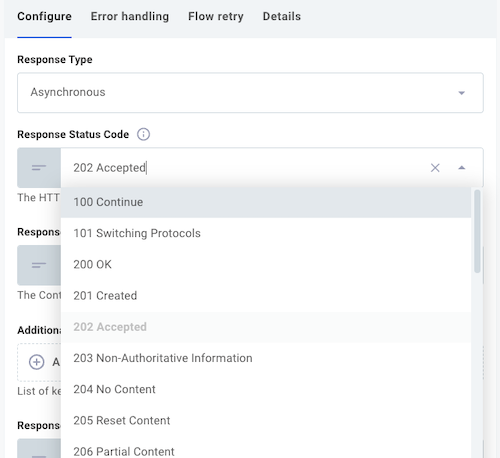The image size is (500, 458).
Task: Open the Configure tab
Action: pos(44,17)
